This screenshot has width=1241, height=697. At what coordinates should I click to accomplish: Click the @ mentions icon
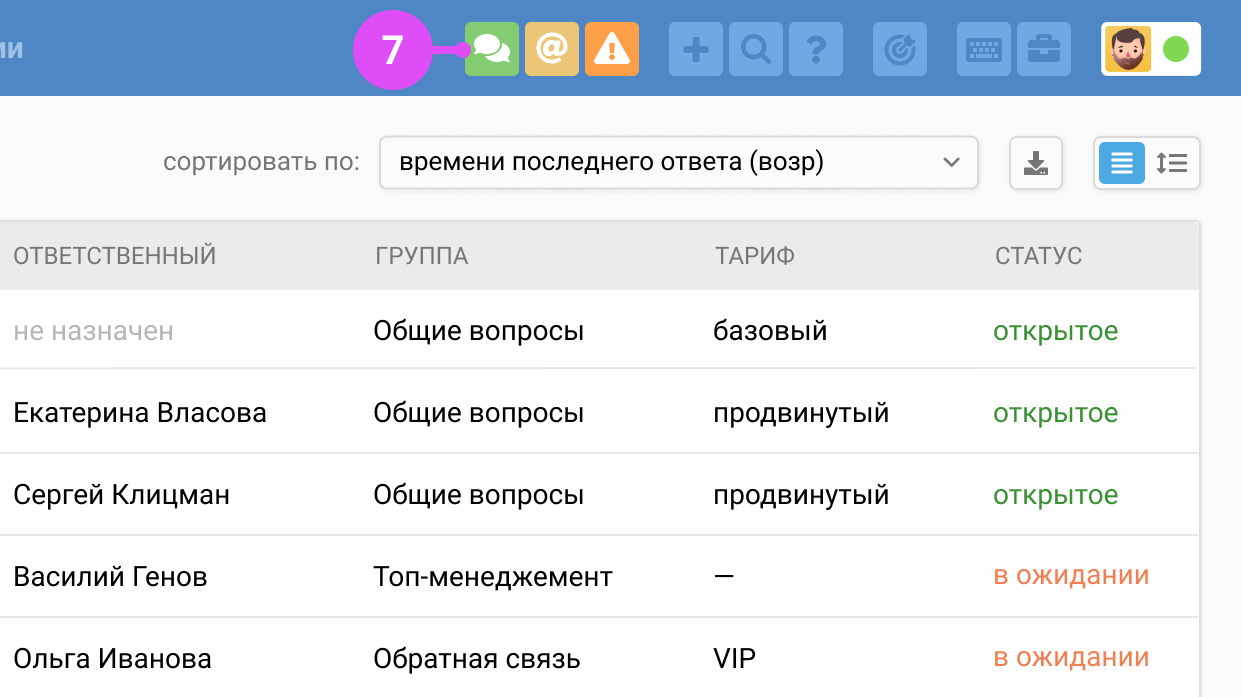[552, 48]
